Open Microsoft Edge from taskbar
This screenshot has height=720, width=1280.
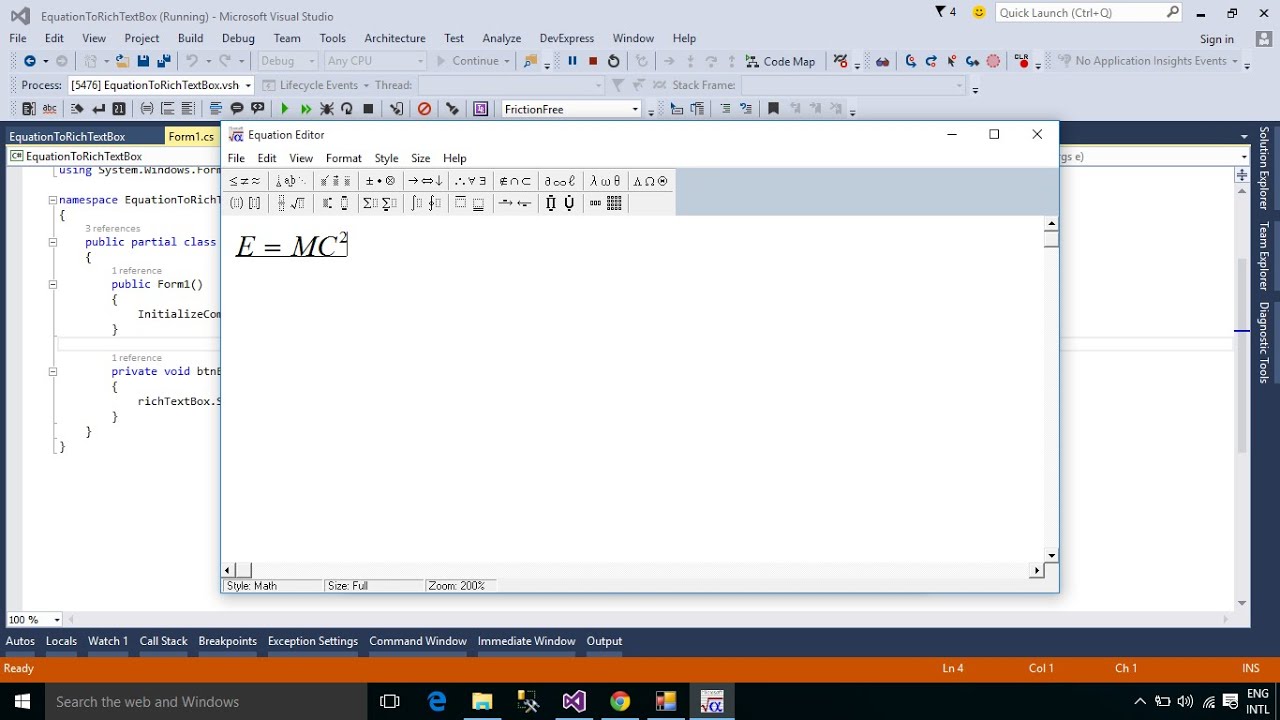coord(437,702)
